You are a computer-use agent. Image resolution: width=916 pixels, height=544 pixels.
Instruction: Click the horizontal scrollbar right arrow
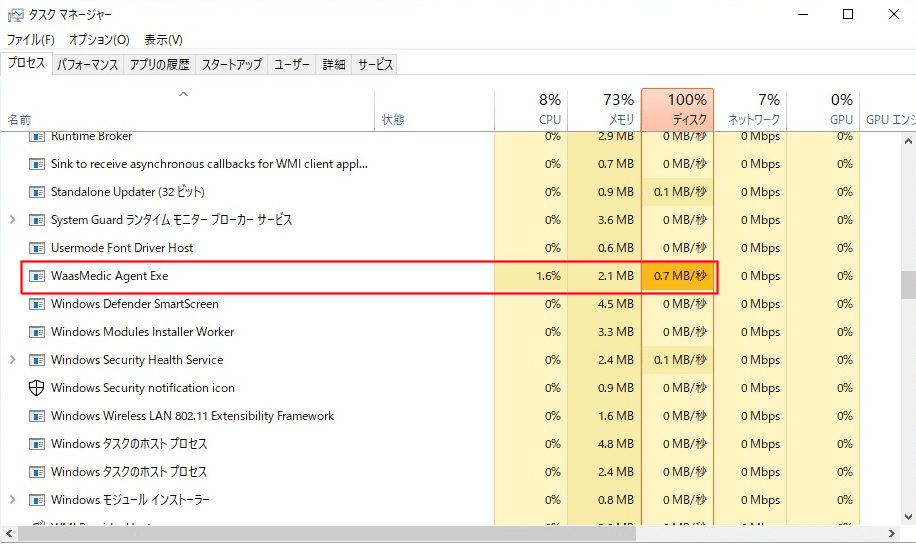point(891,533)
